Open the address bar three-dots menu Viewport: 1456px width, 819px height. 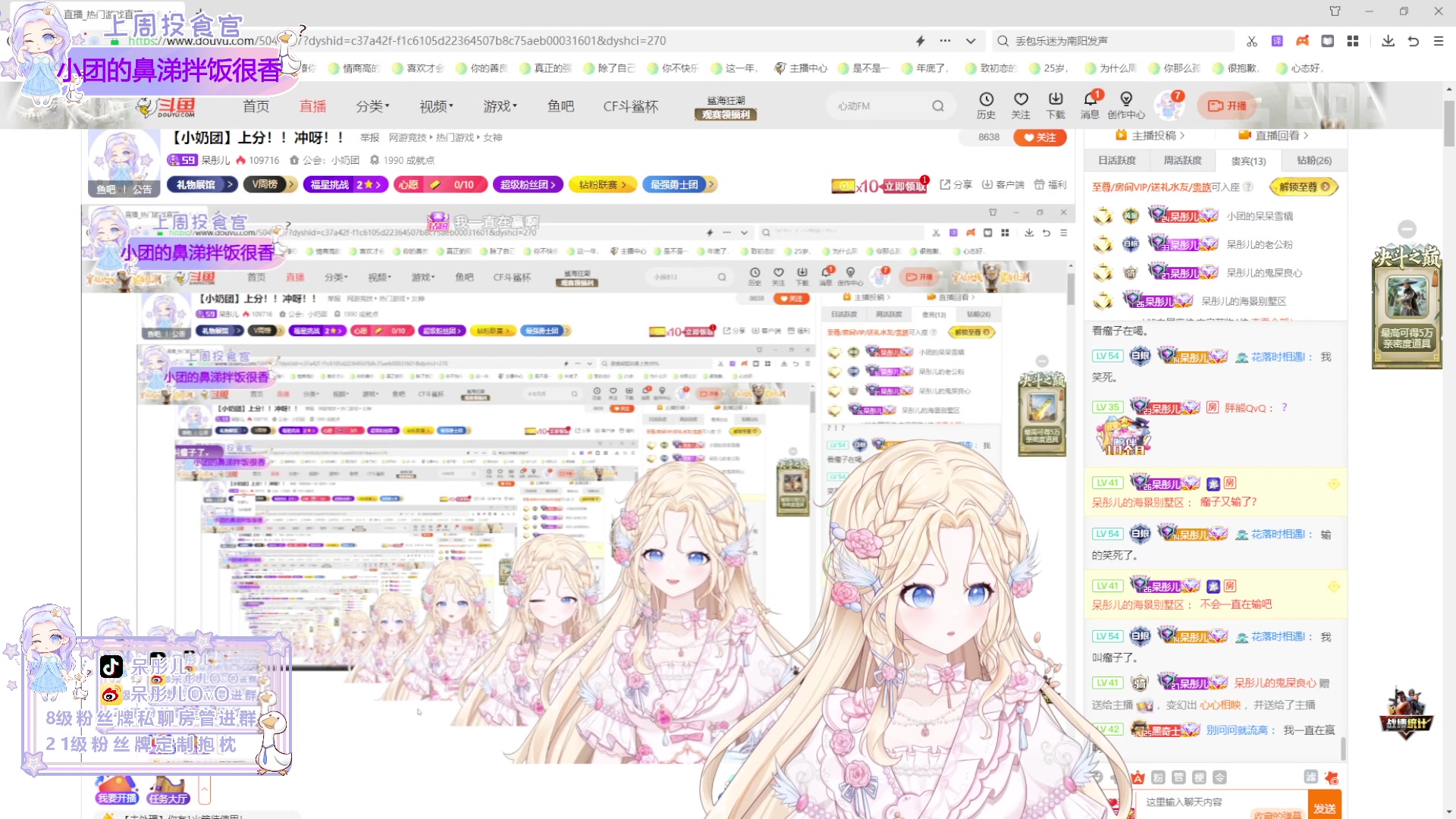click(x=945, y=41)
